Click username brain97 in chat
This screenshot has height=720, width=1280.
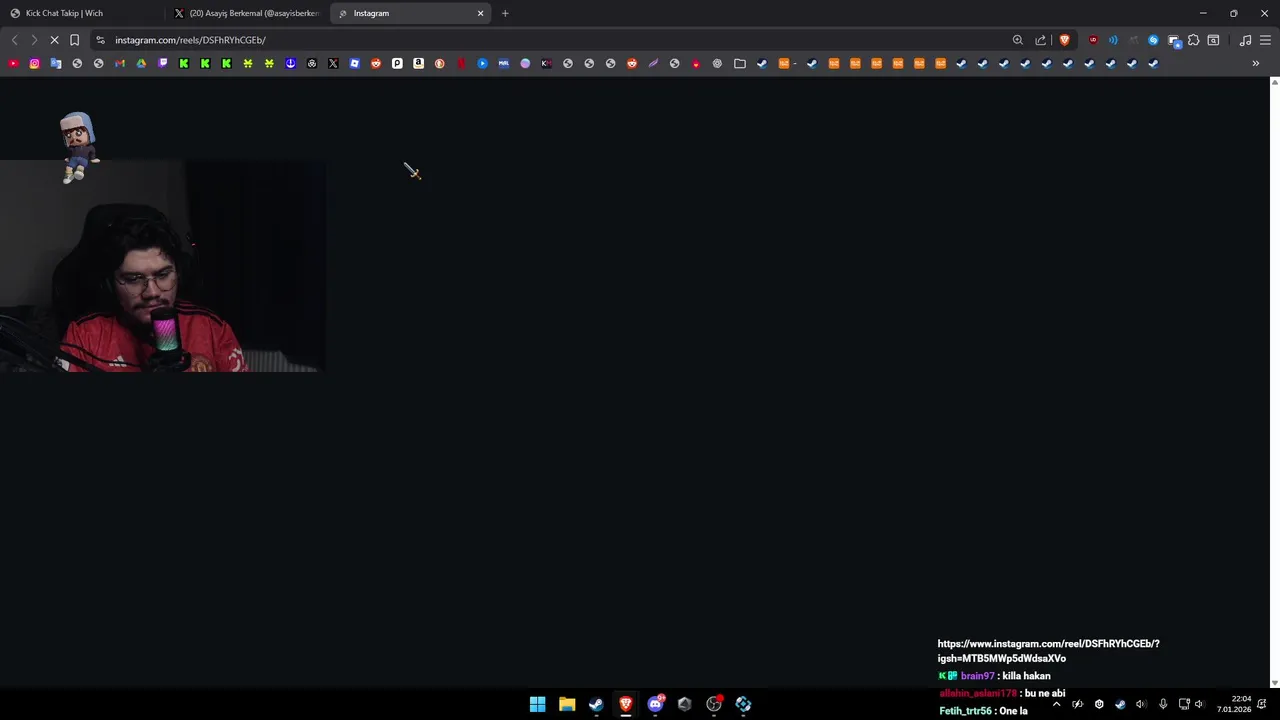(977, 676)
